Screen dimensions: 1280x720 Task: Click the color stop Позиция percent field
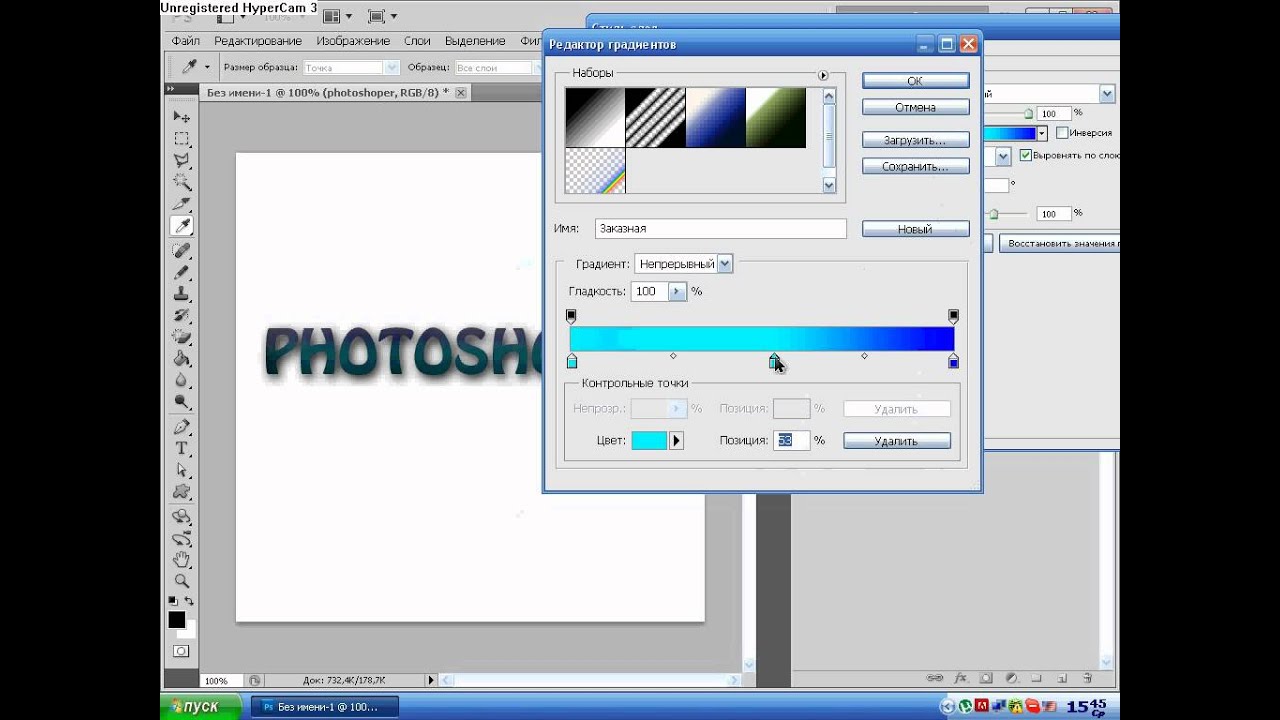point(791,440)
